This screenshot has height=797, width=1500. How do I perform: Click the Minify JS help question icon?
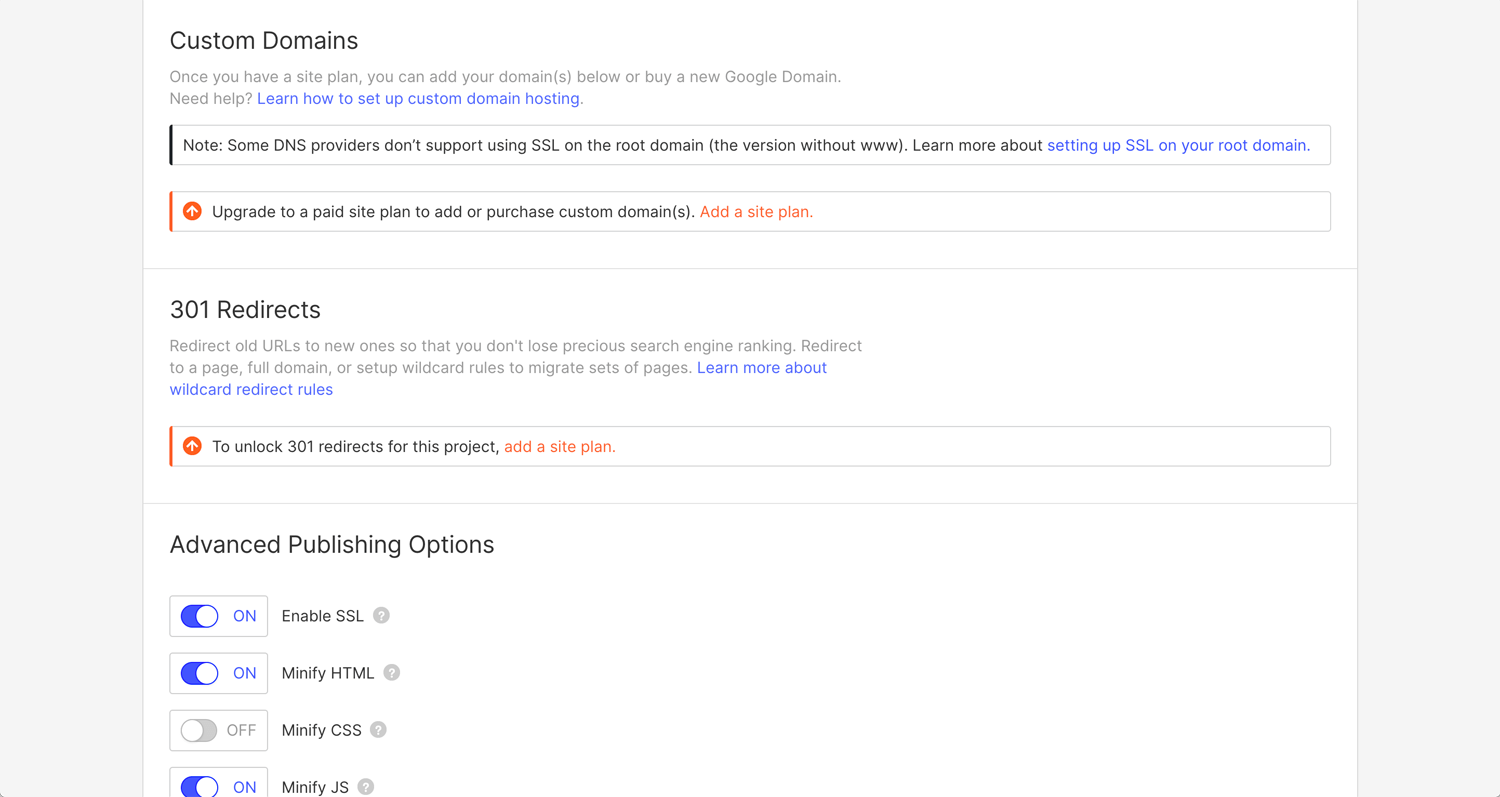click(366, 787)
